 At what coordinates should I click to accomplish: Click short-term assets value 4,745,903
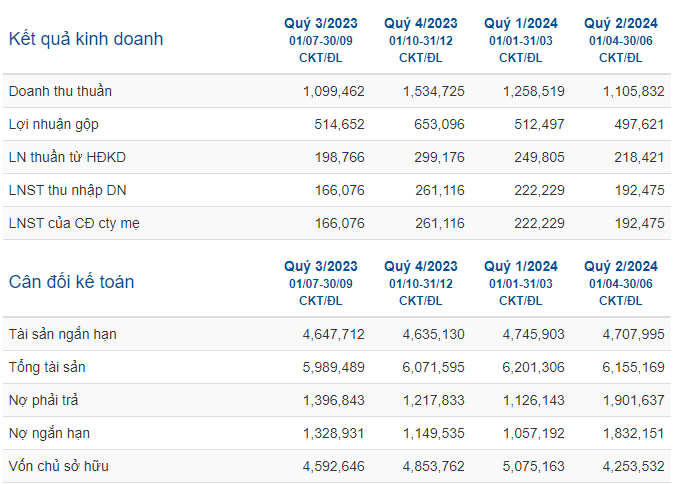pyautogui.click(x=534, y=334)
